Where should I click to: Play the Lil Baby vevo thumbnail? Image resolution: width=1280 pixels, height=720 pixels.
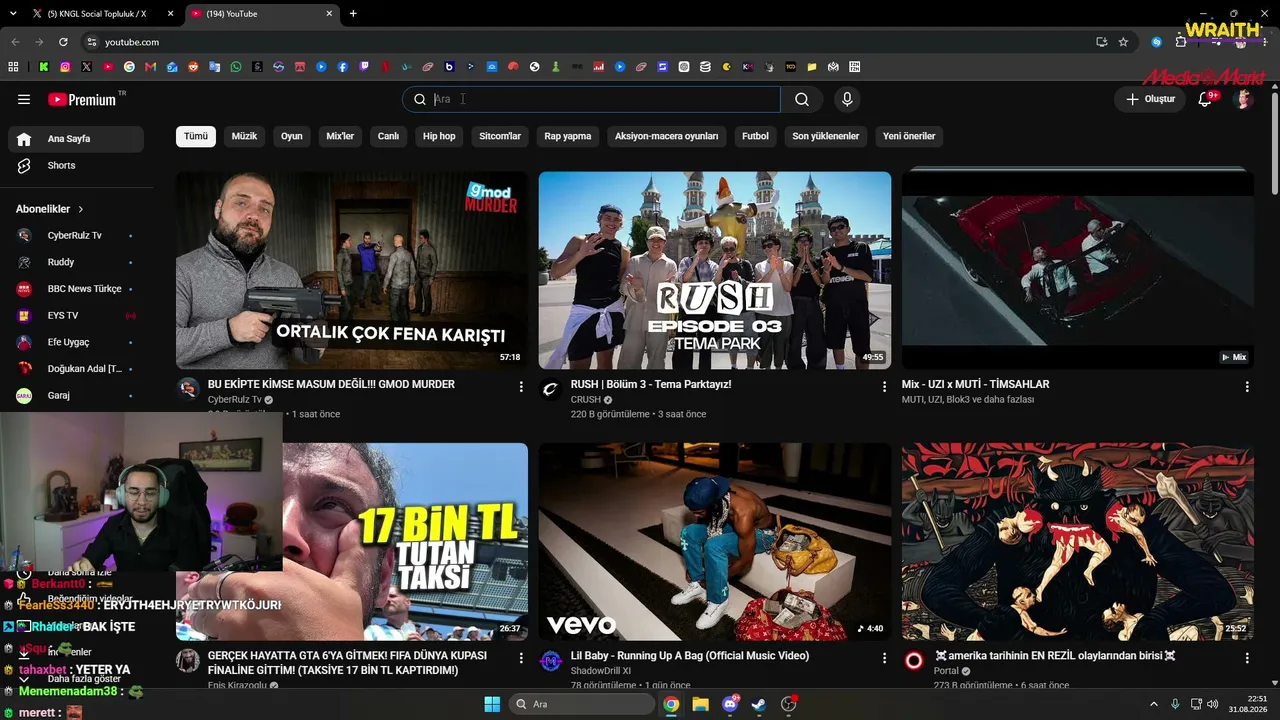coord(715,542)
